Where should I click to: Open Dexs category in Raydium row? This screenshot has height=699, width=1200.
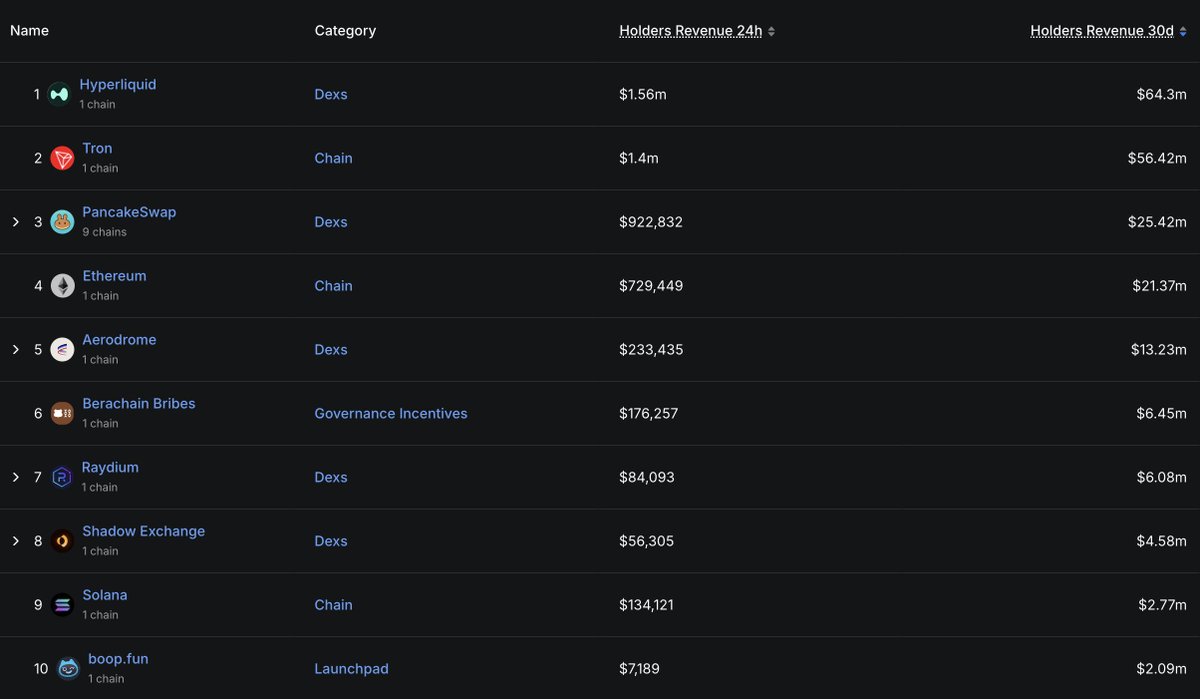pos(331,477)
